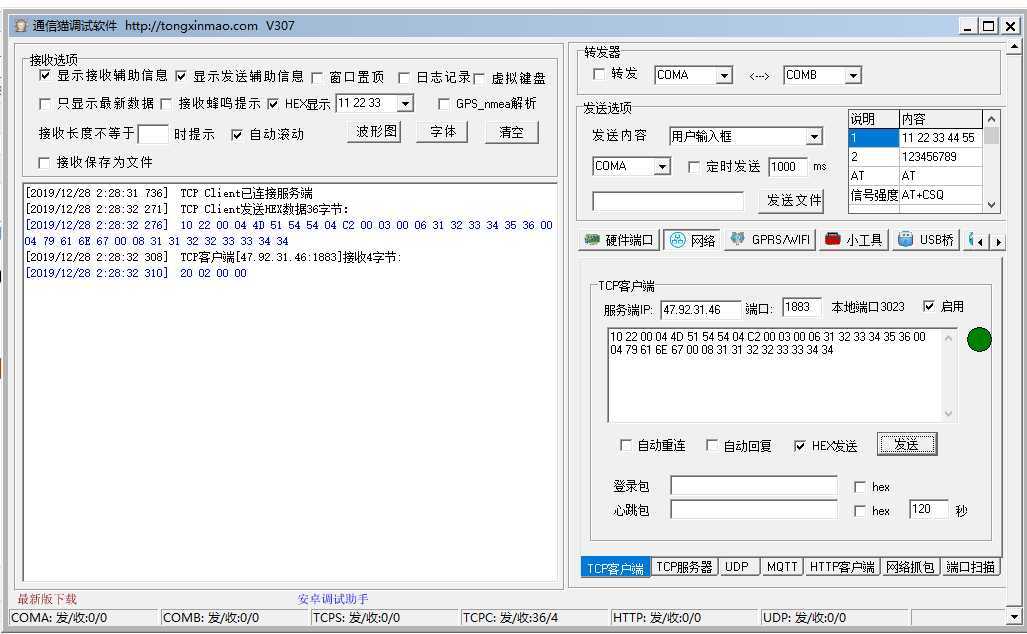Check 只显示最新数据 option
The image size is (1027, 634).
[x=45, y=103]
